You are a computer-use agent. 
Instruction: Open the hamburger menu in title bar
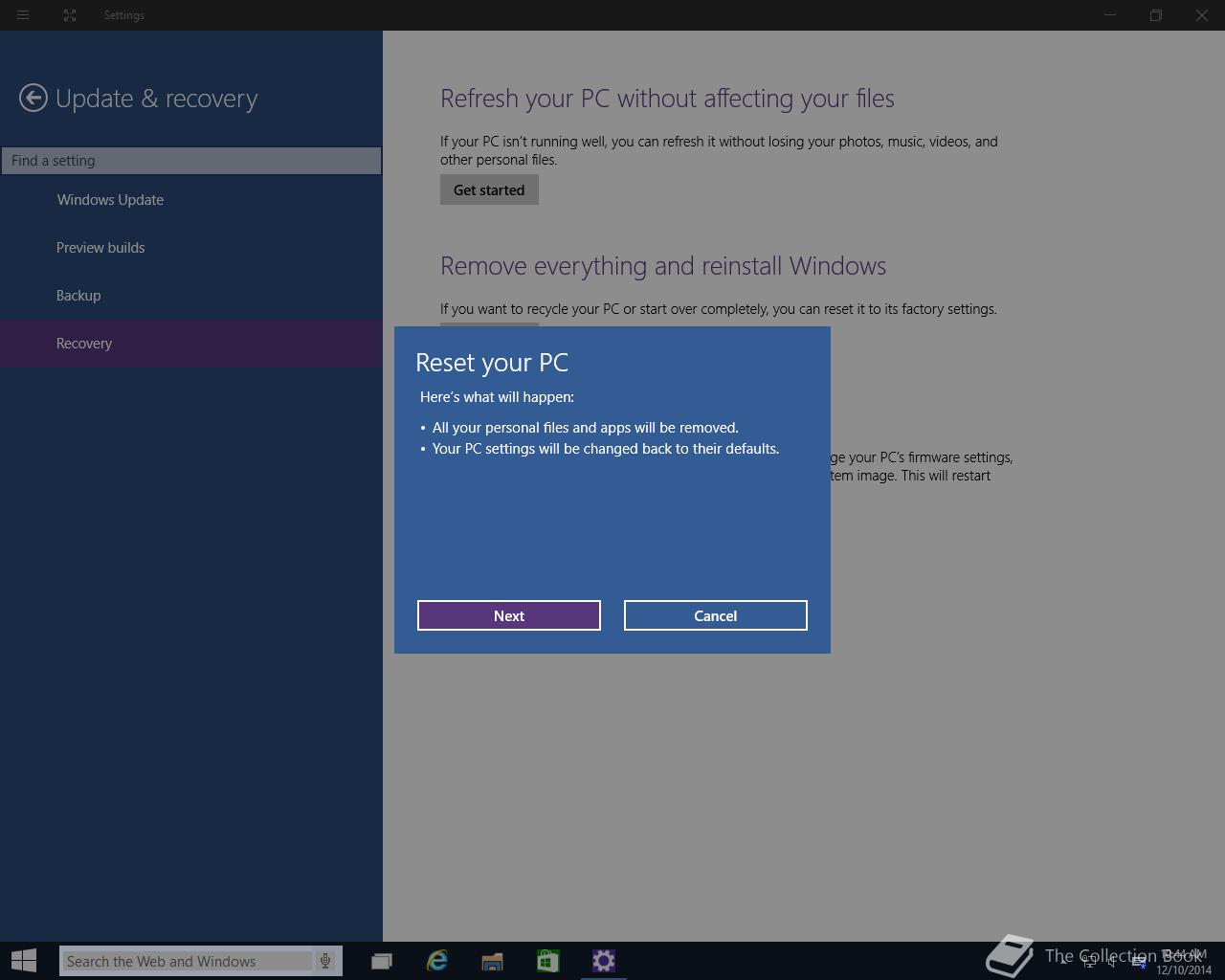(x=23, y=15)
